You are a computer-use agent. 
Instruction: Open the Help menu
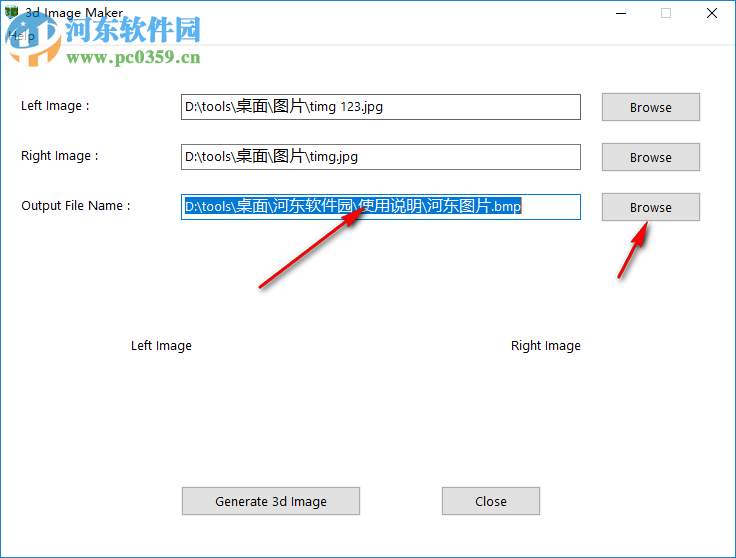click(x=21, y=36)
